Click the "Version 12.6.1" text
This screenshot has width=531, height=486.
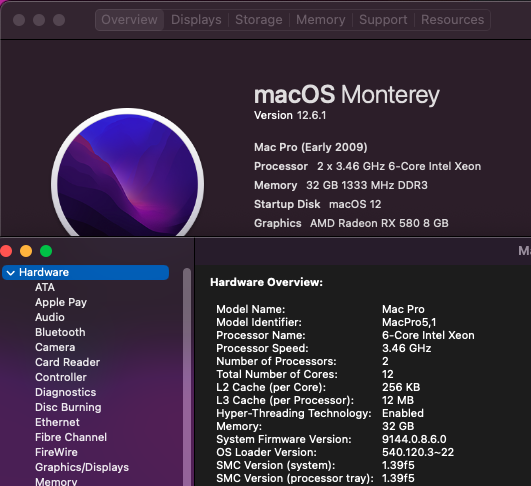pyautogui.click(x=290, y=115)
